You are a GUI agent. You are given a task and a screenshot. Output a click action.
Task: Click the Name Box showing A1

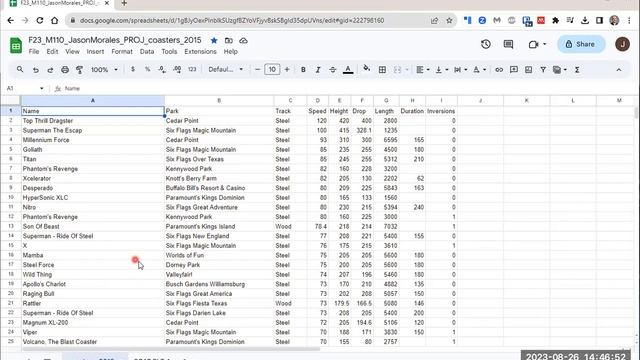coord(24,88)
